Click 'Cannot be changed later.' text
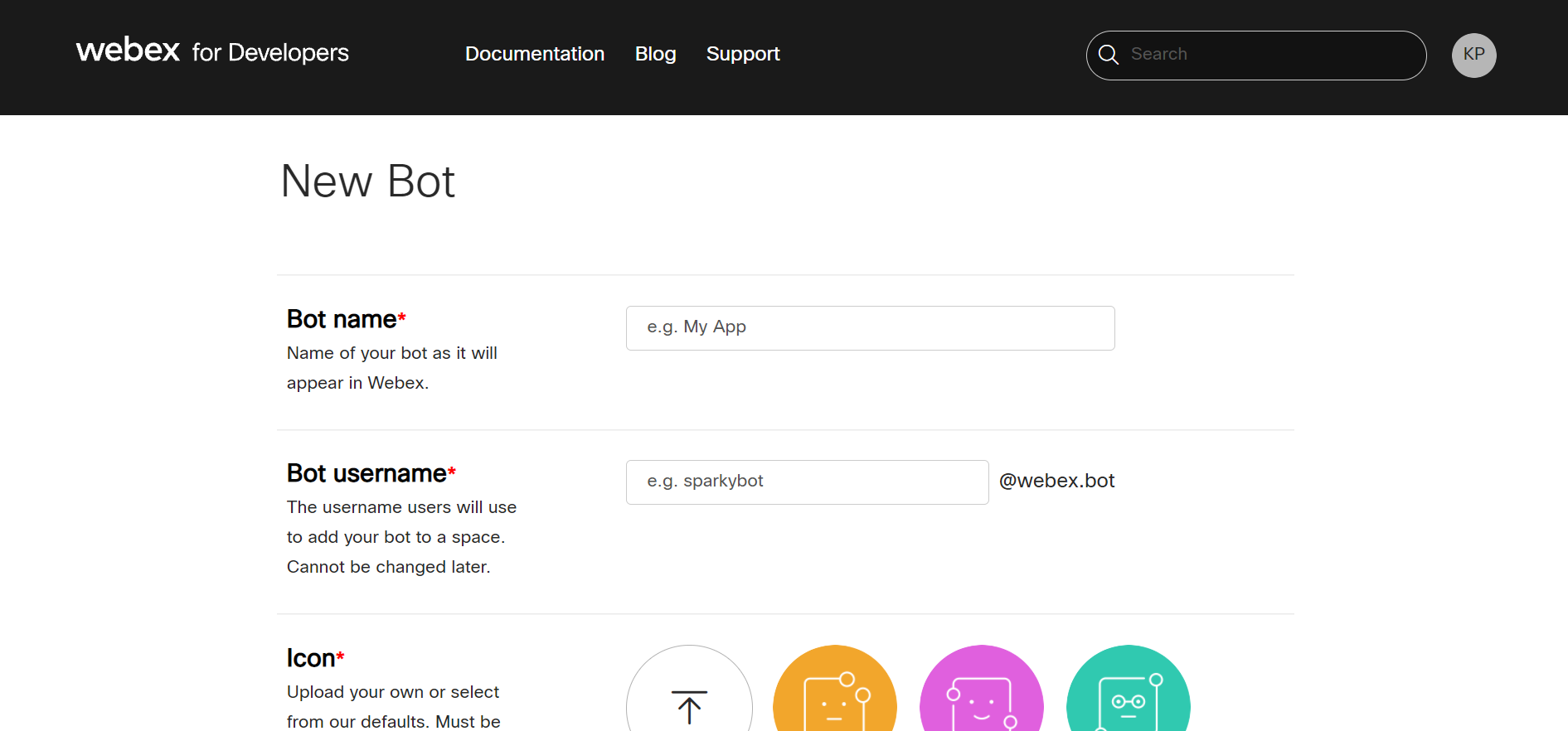1568x731 pixels. pos(388,567)
